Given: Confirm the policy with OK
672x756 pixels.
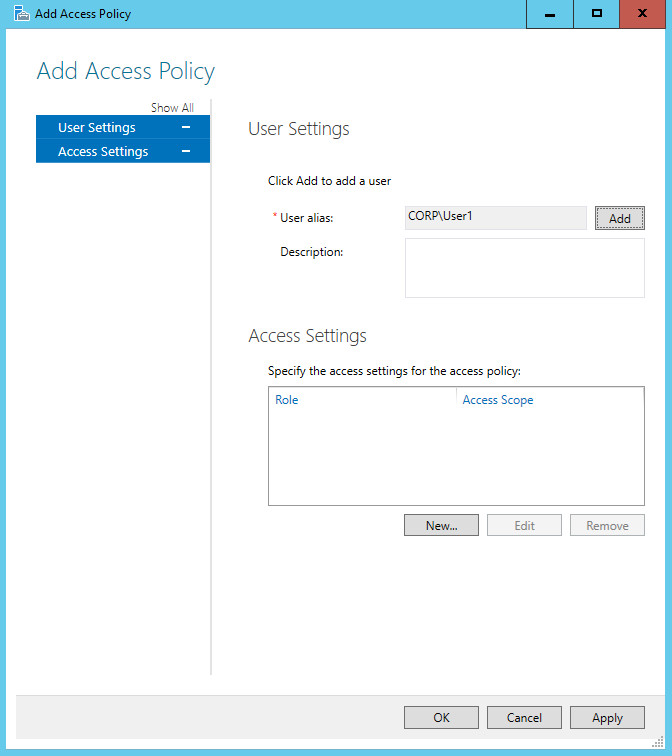Looking at the screenshot, I should [441, 717].
